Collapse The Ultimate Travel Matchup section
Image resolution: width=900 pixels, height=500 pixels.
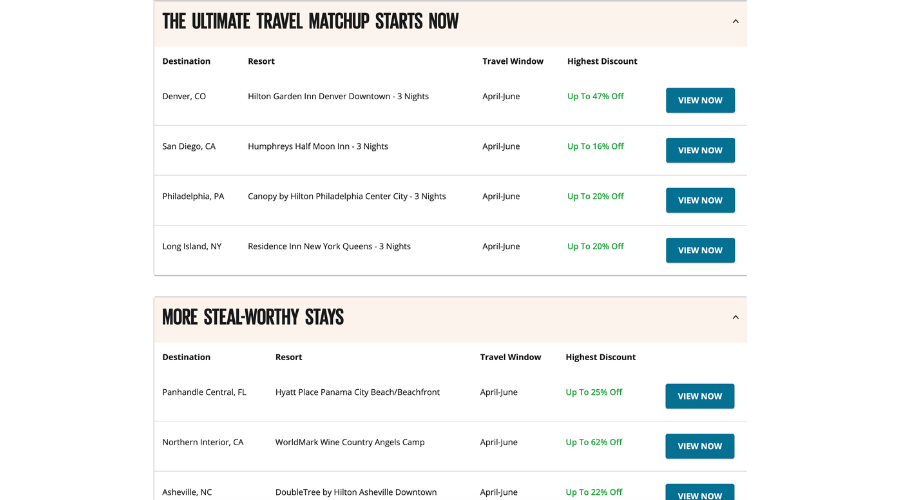click(735, 21)
